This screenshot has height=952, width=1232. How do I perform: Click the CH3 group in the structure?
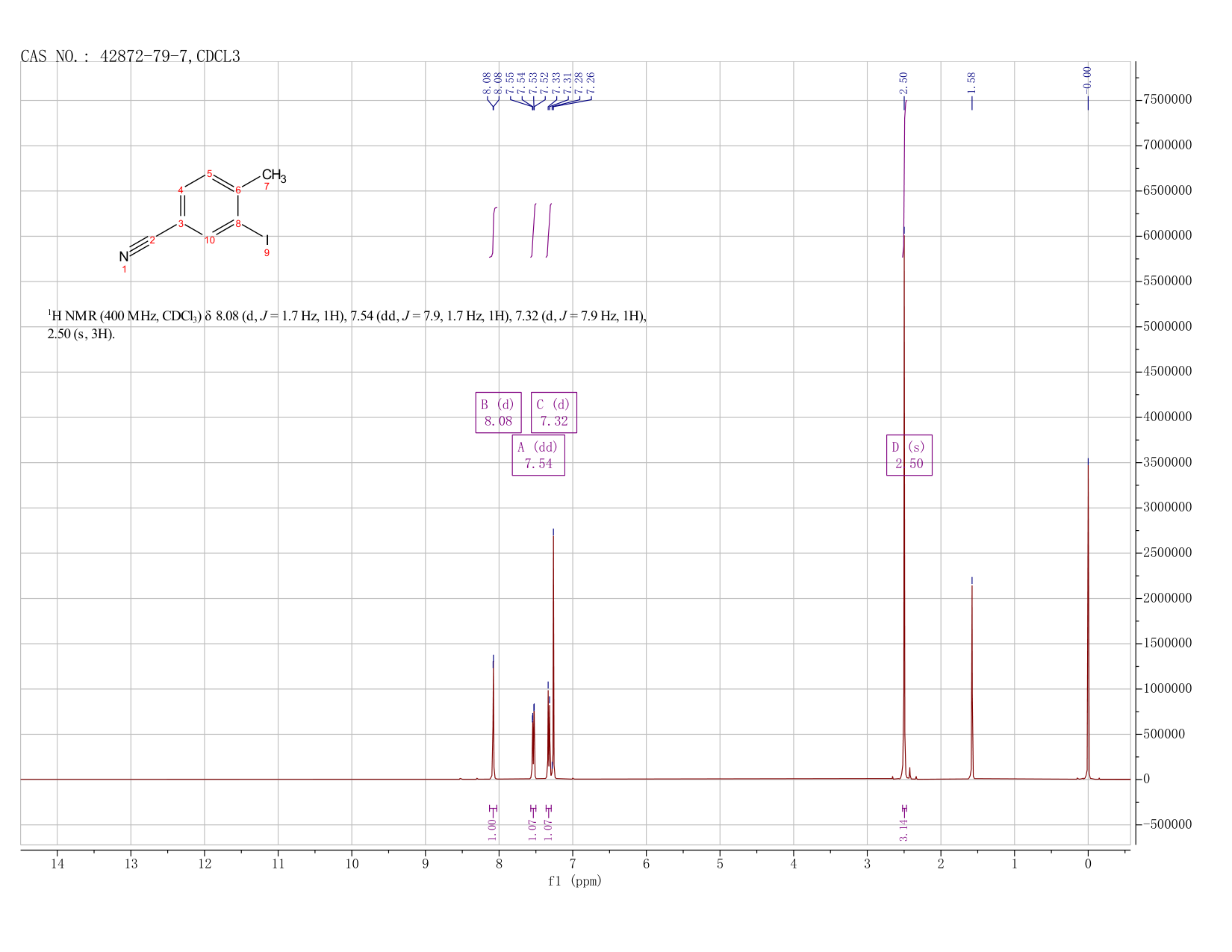coord(274,176)
